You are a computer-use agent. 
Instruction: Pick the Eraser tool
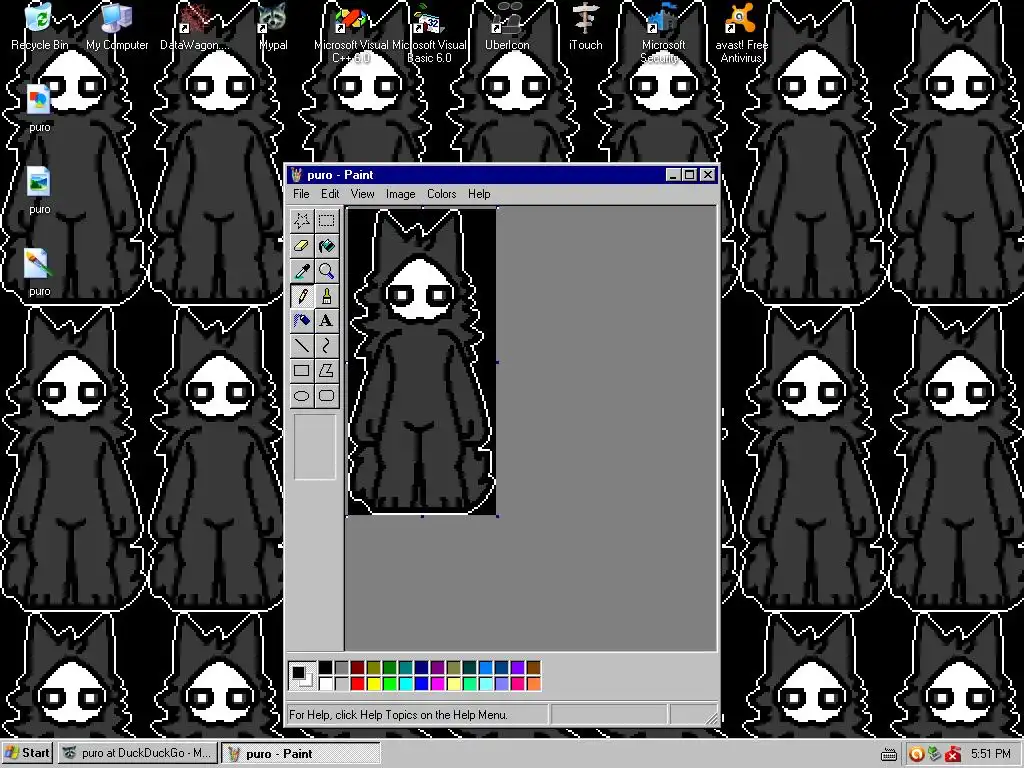coord(302,246)
